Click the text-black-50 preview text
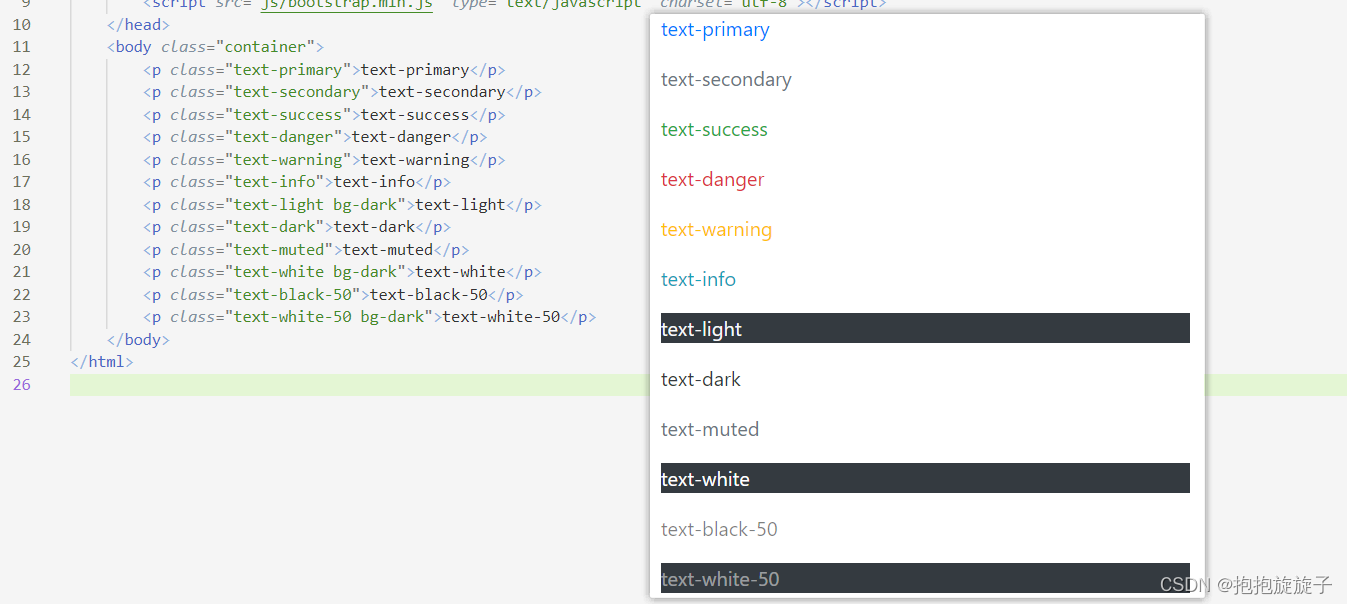 click(719, 530)
